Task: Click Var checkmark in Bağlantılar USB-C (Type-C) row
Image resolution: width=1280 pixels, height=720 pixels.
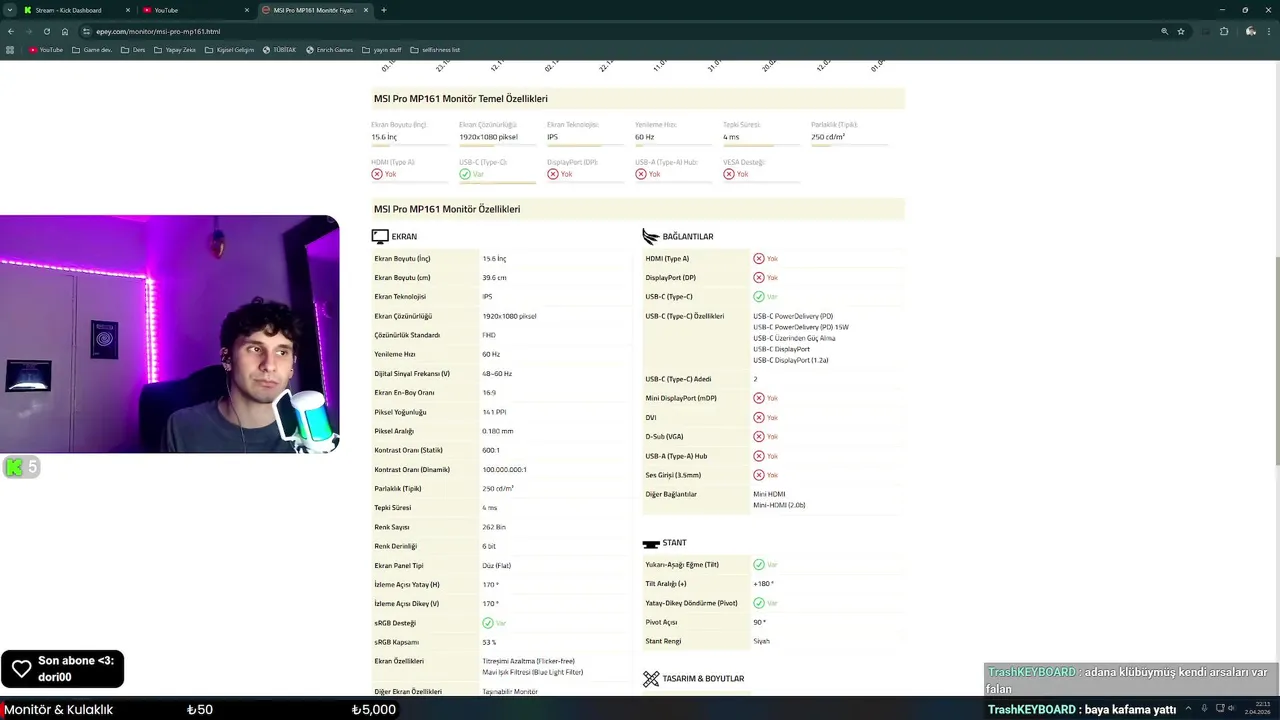Action: pyautogui.click(x=759, y=297)
